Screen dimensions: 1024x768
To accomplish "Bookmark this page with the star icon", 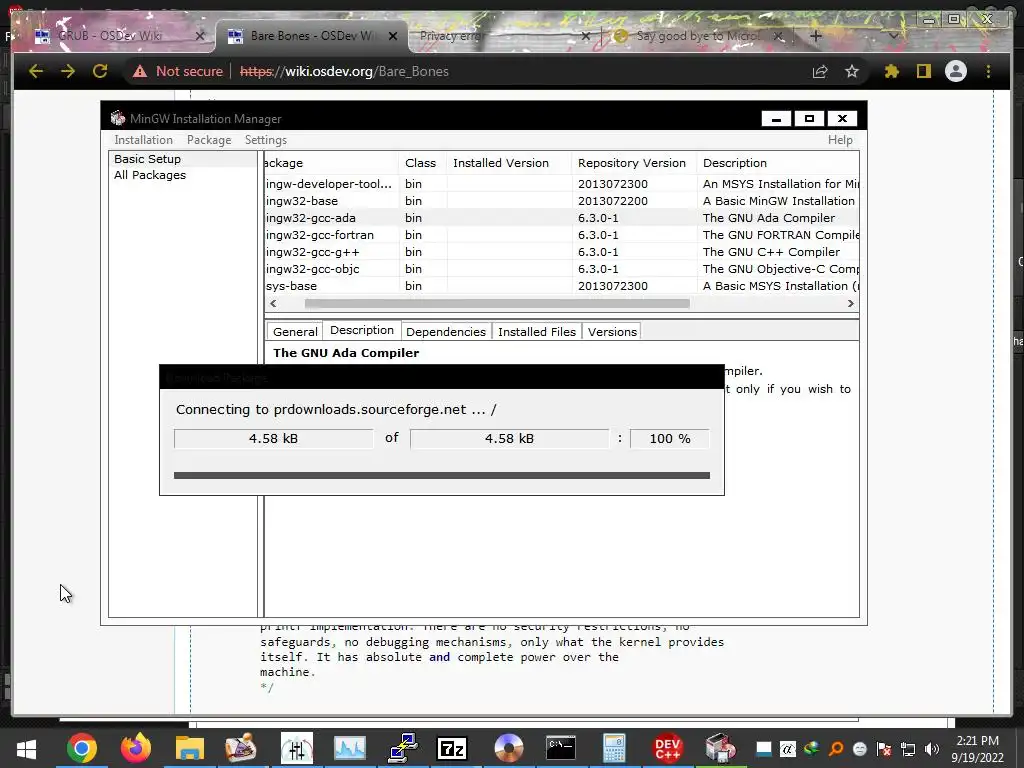I will coord(852,71).
